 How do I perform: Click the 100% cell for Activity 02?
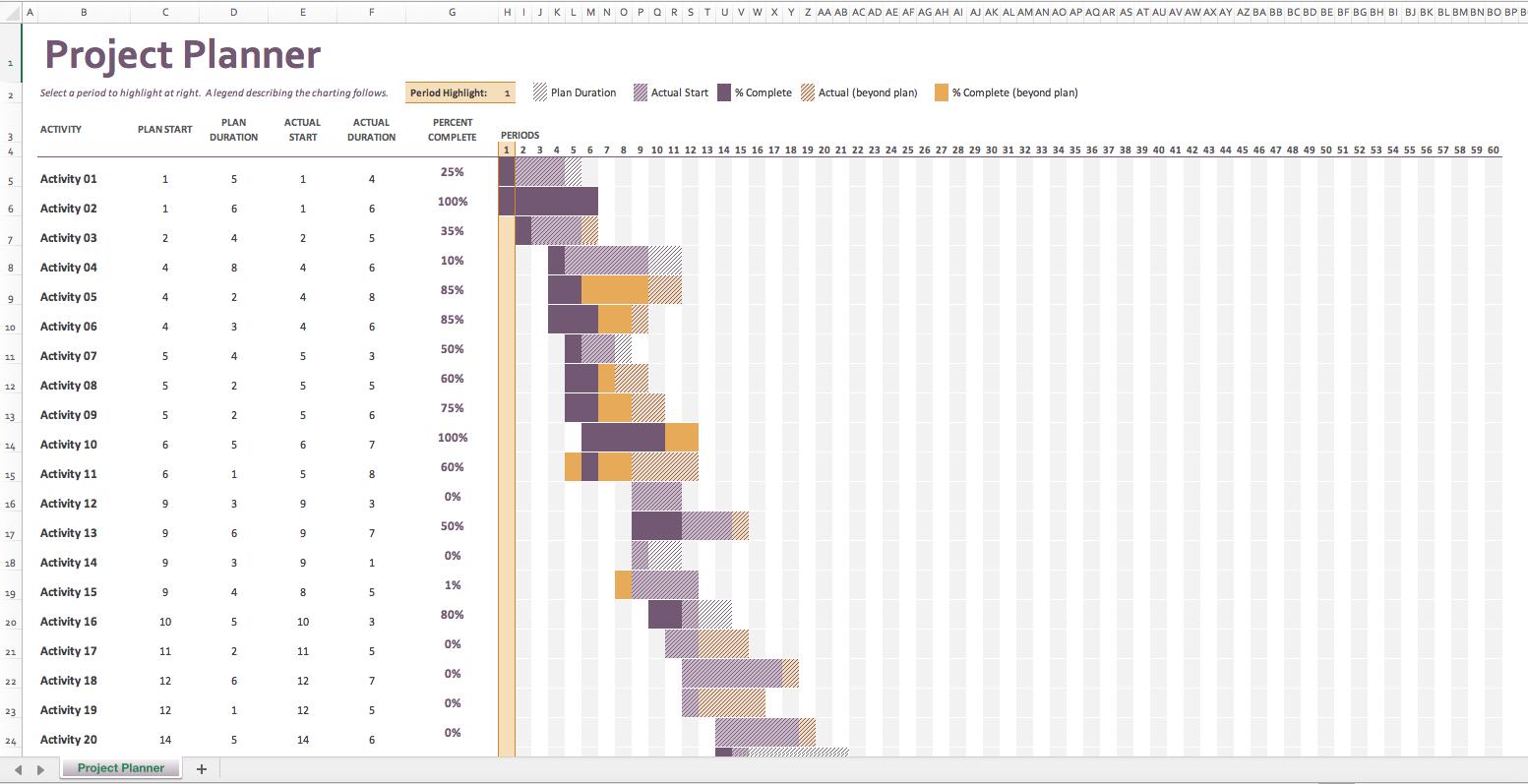pyautogui.click(x=452, y=201)
